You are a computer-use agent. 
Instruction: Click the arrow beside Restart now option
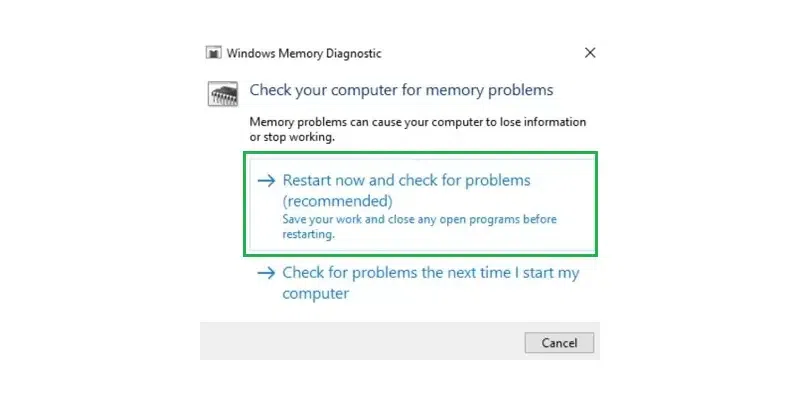pyautogui.click(x=266, y=181)
